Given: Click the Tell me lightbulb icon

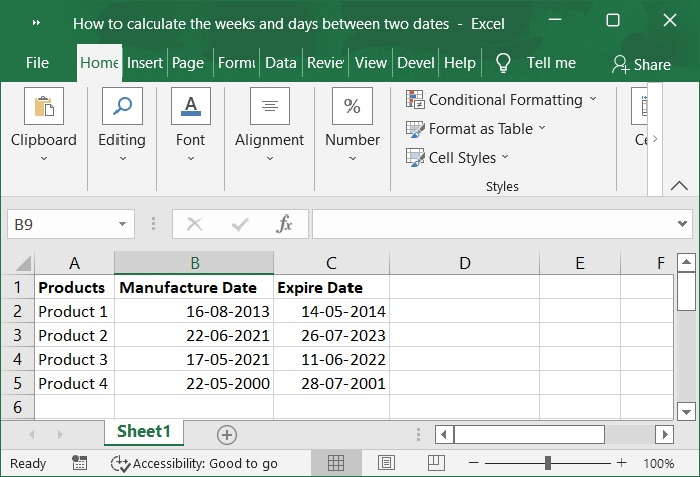Looking at the screenshot, I should 504,63.
